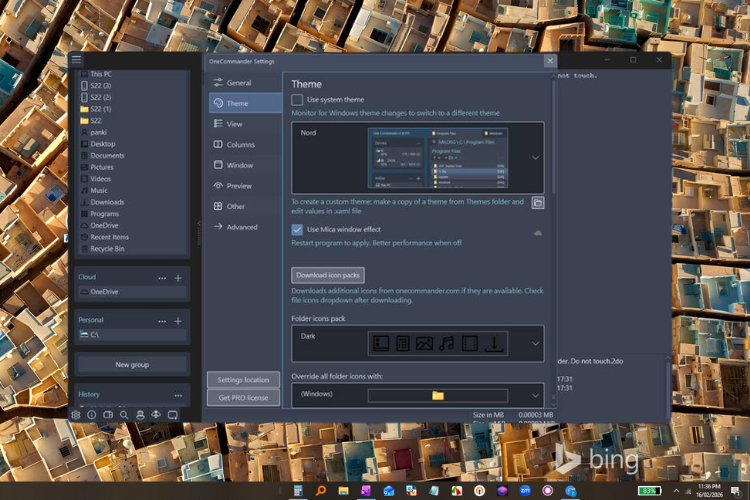
Task: Click the Settings location button
Action: pyautogui.click(x=243, y=380)
